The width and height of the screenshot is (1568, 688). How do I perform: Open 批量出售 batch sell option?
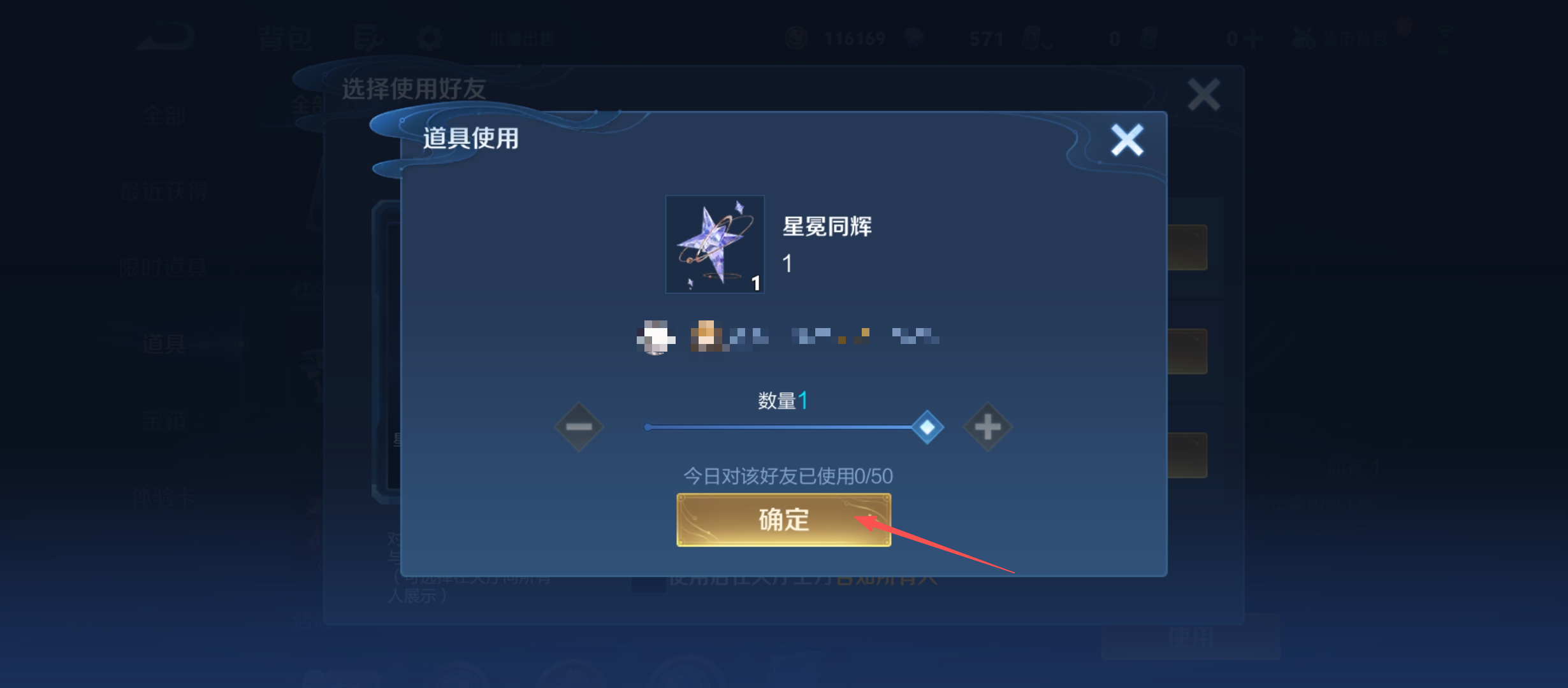coord(522,39)
